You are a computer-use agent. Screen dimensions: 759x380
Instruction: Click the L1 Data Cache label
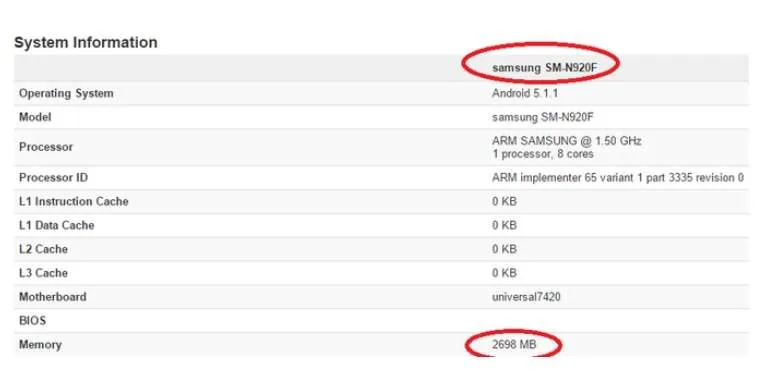point(57,225)
